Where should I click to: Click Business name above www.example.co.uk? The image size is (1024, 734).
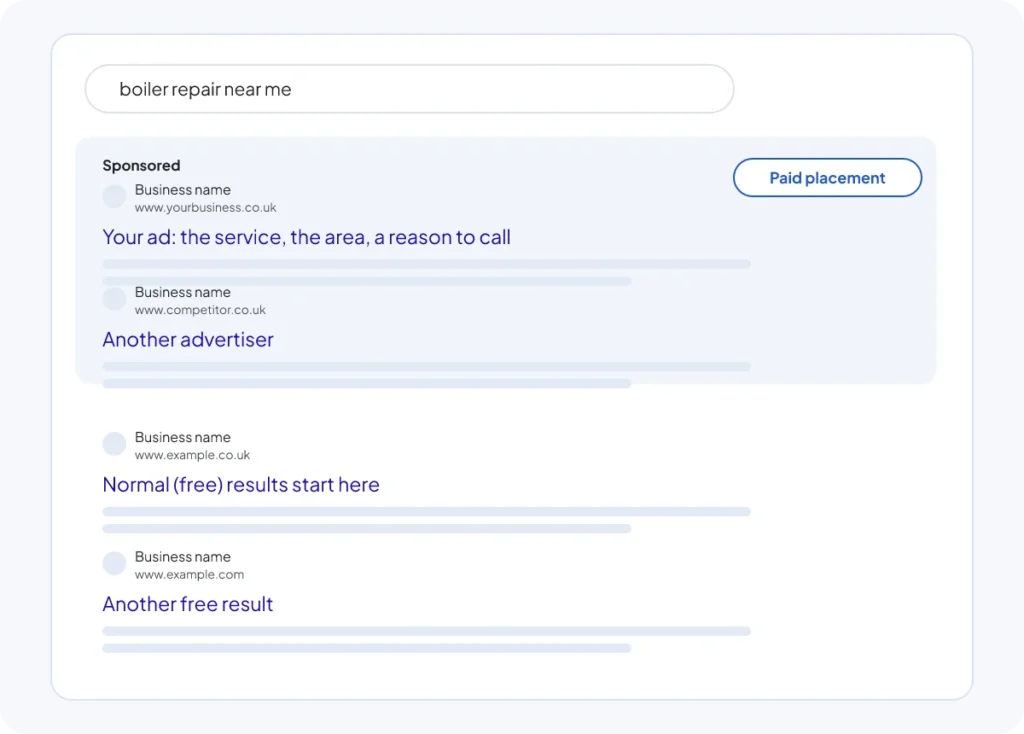183,437
